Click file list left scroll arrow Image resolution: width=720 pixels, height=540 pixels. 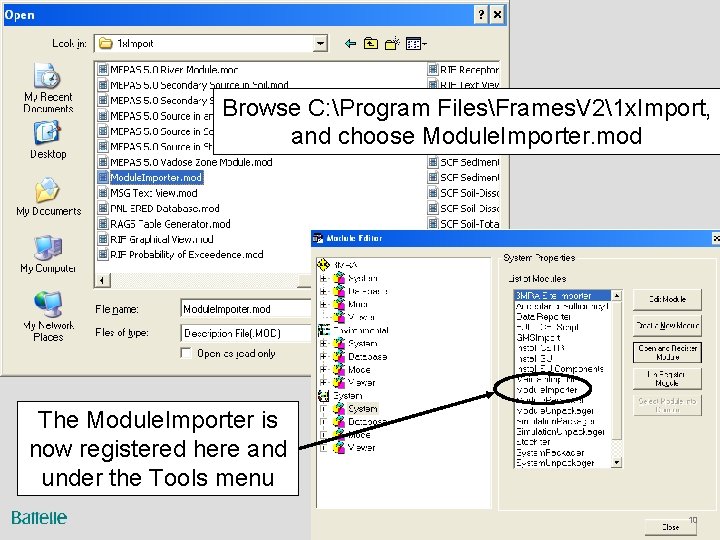(102, 280)
